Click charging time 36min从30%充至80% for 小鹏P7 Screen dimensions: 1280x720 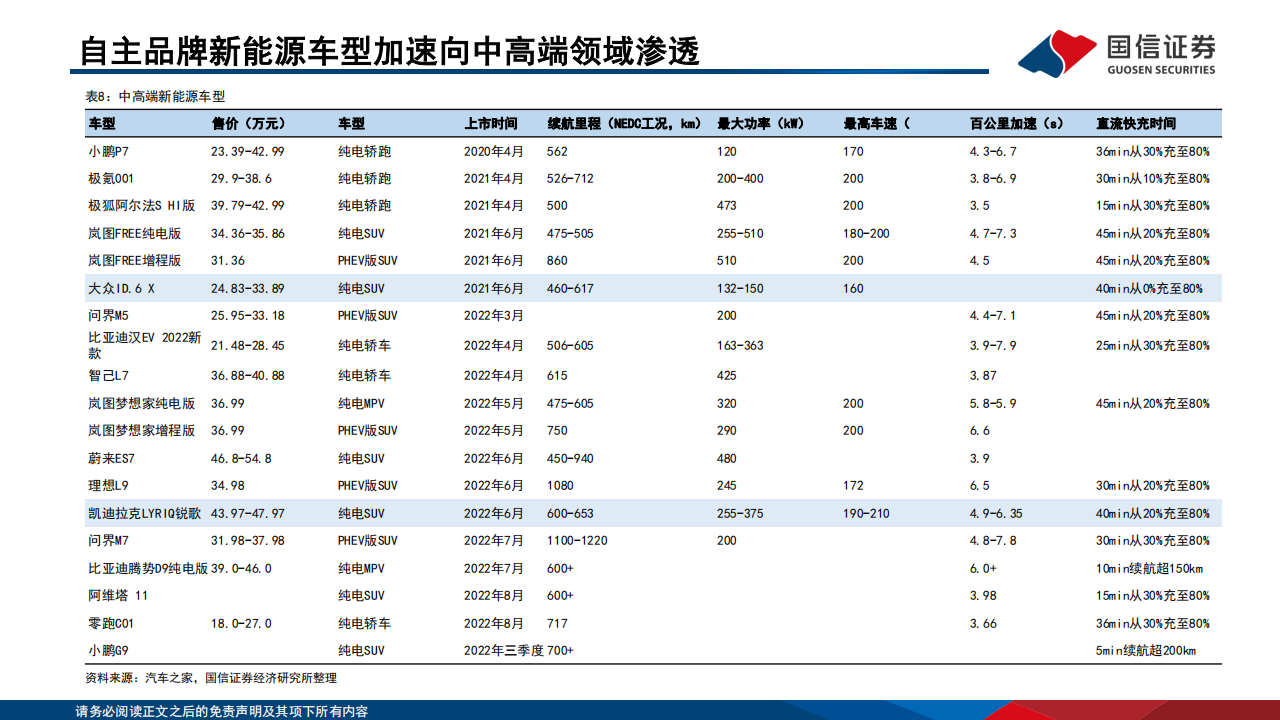click(1153, 152)
